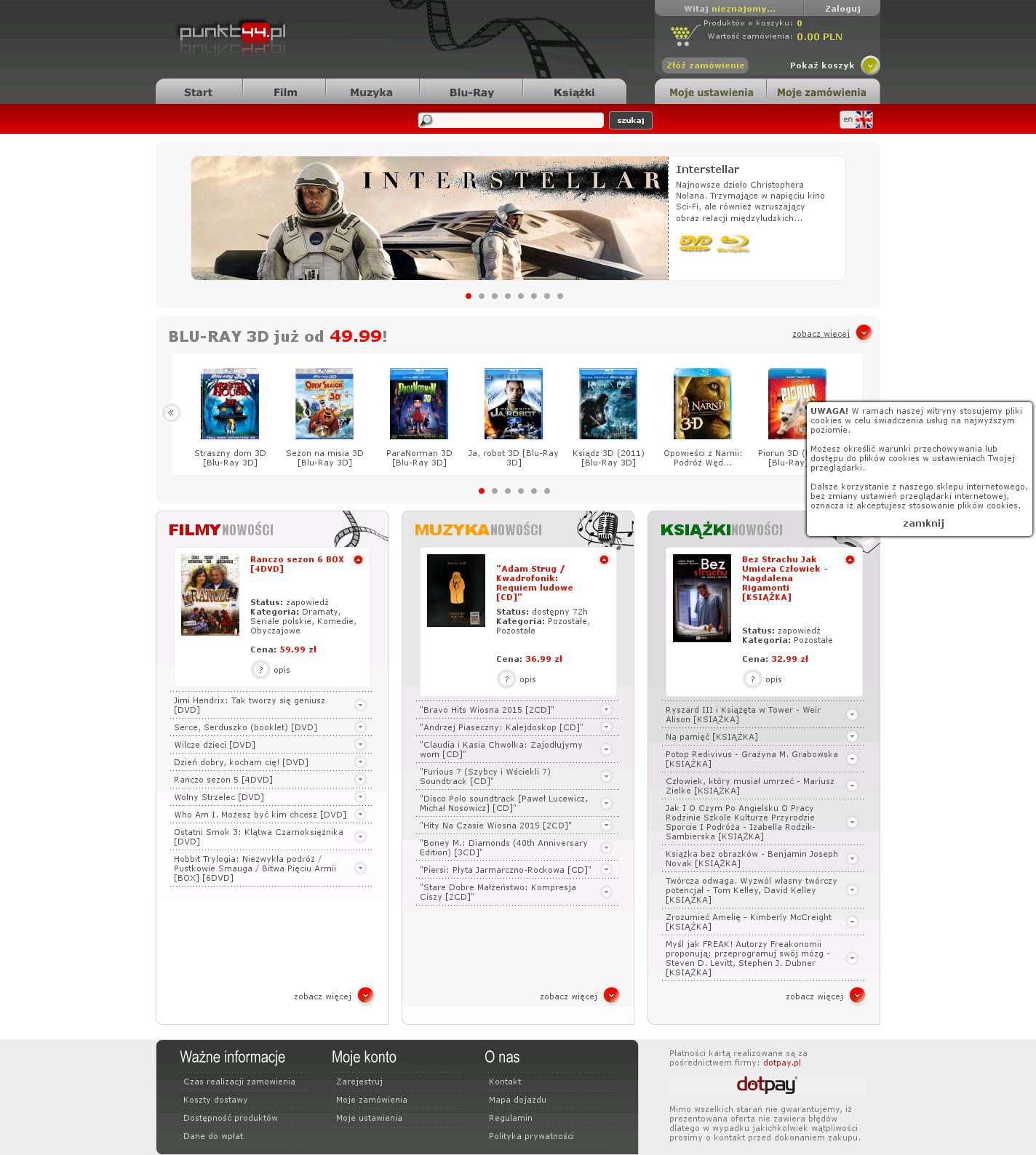Open the Moje zamówienia tab
Image resolution: width=1036 pixels, height=1155 pixels.
(821, 92)
